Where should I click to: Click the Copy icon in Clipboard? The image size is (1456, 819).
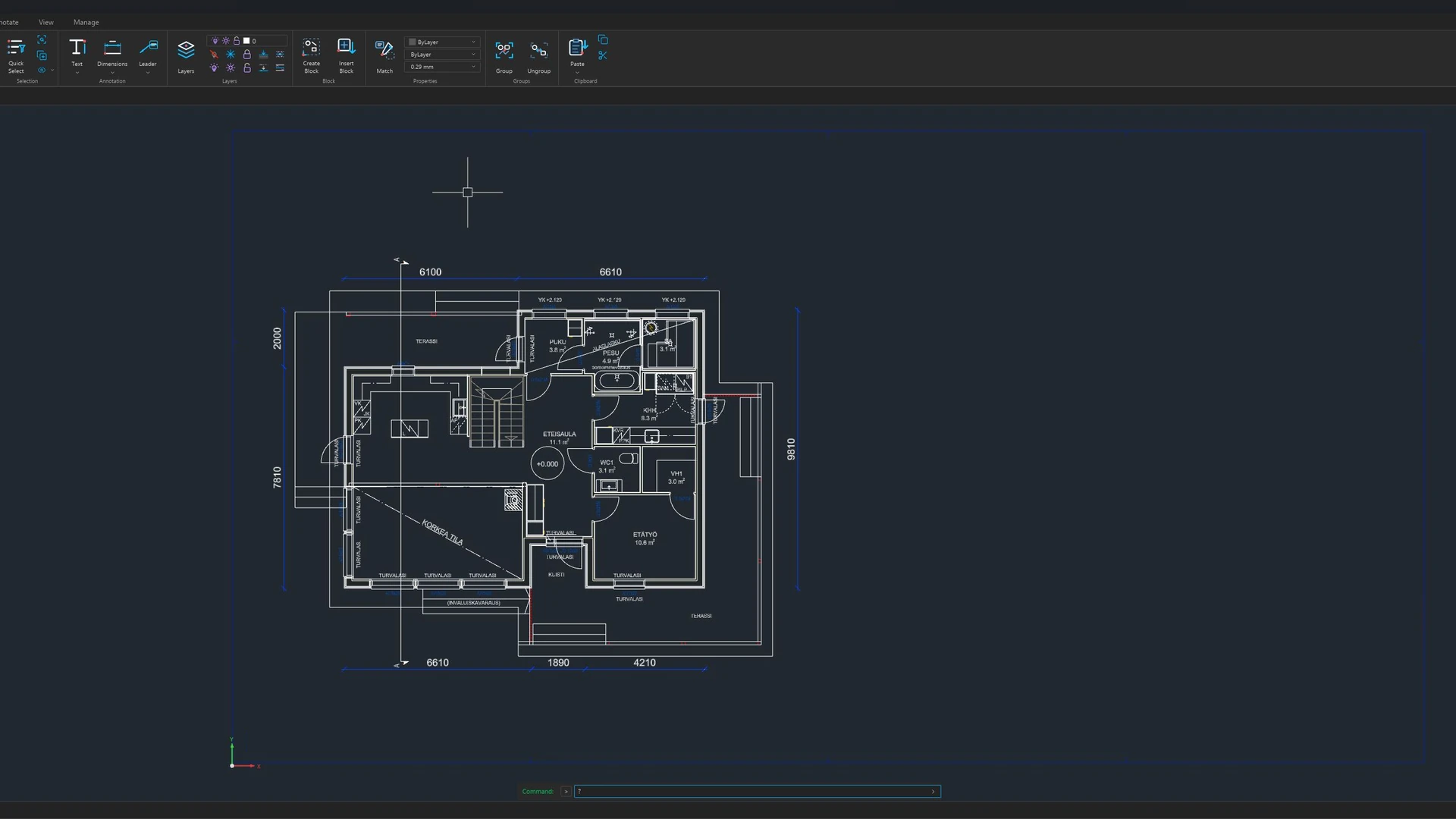[x=603, y=40]
